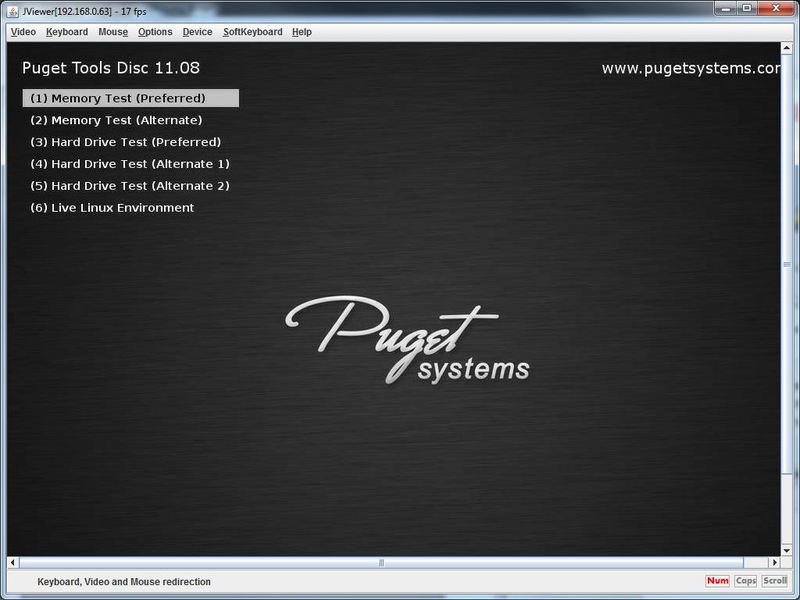800x600 pixels.
Task: Pick Hard Drive Test (Alternate 1)
Action: 130,164
